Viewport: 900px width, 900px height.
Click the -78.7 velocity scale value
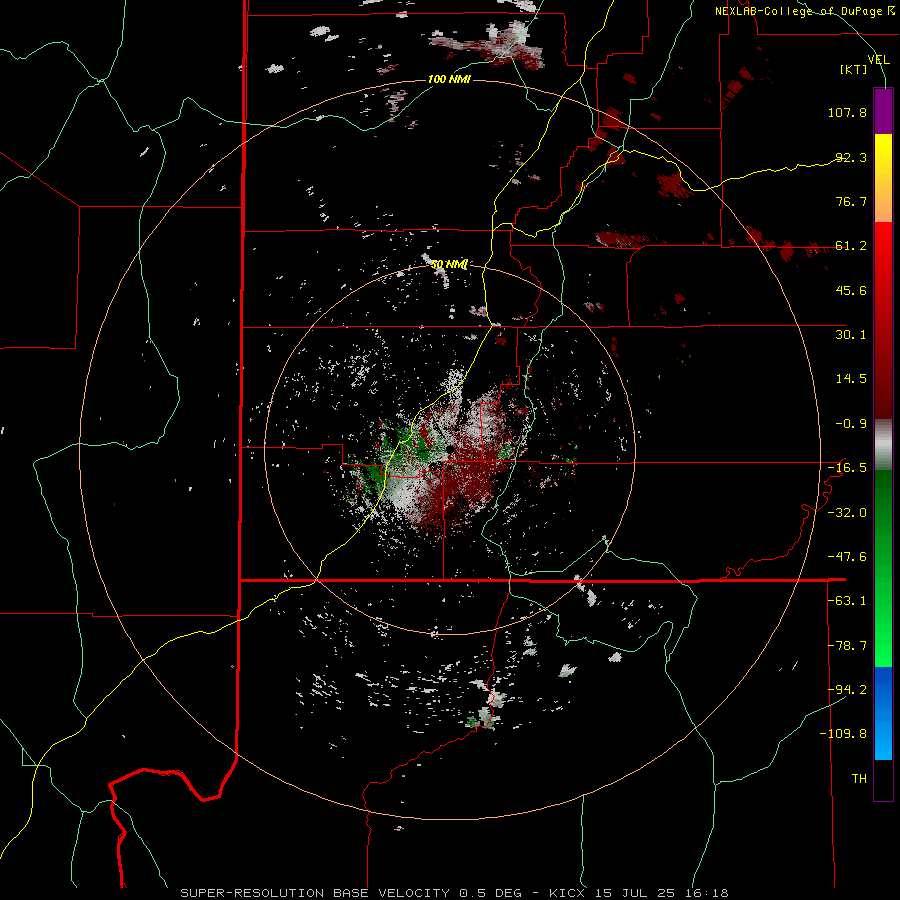point(847,646)
